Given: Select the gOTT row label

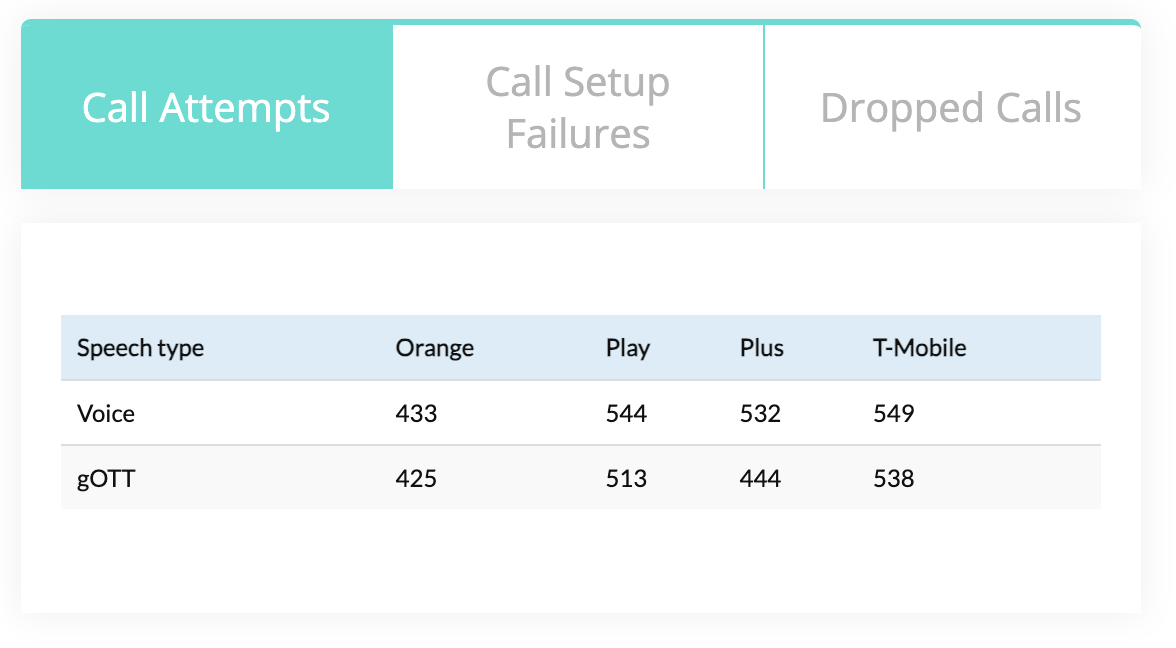Looking at the screenshot, I should point(106,478).
